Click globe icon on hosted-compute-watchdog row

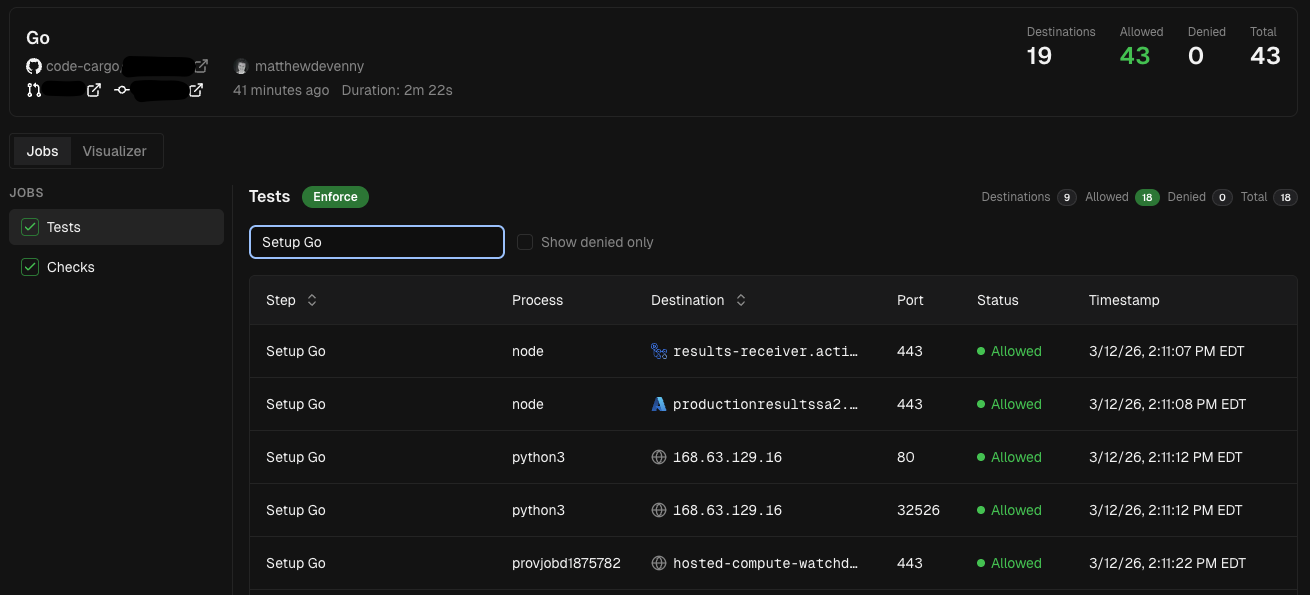(659, 563)
